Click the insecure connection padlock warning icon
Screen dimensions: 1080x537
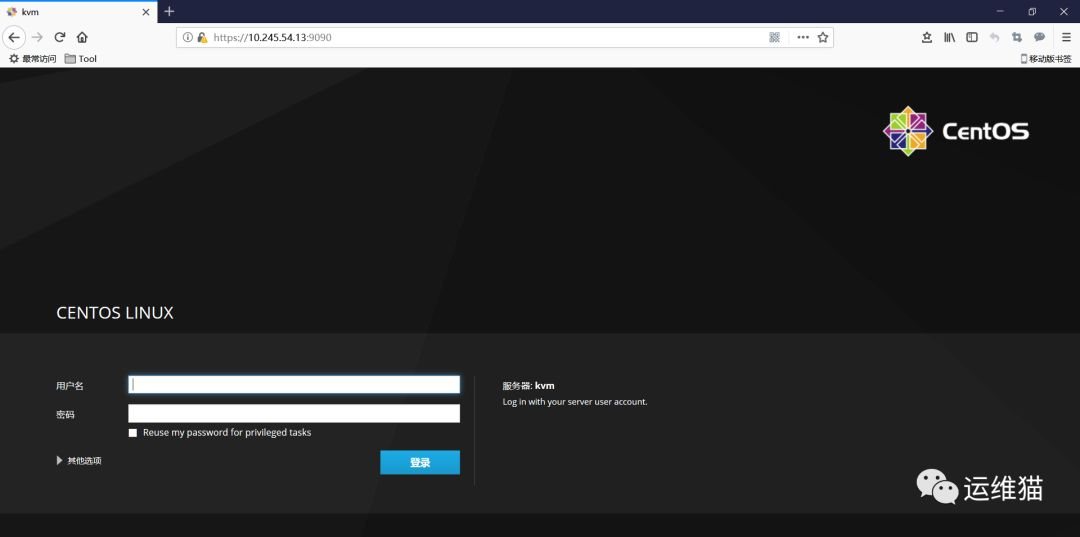pyautogui.click(x=202, y=37)
